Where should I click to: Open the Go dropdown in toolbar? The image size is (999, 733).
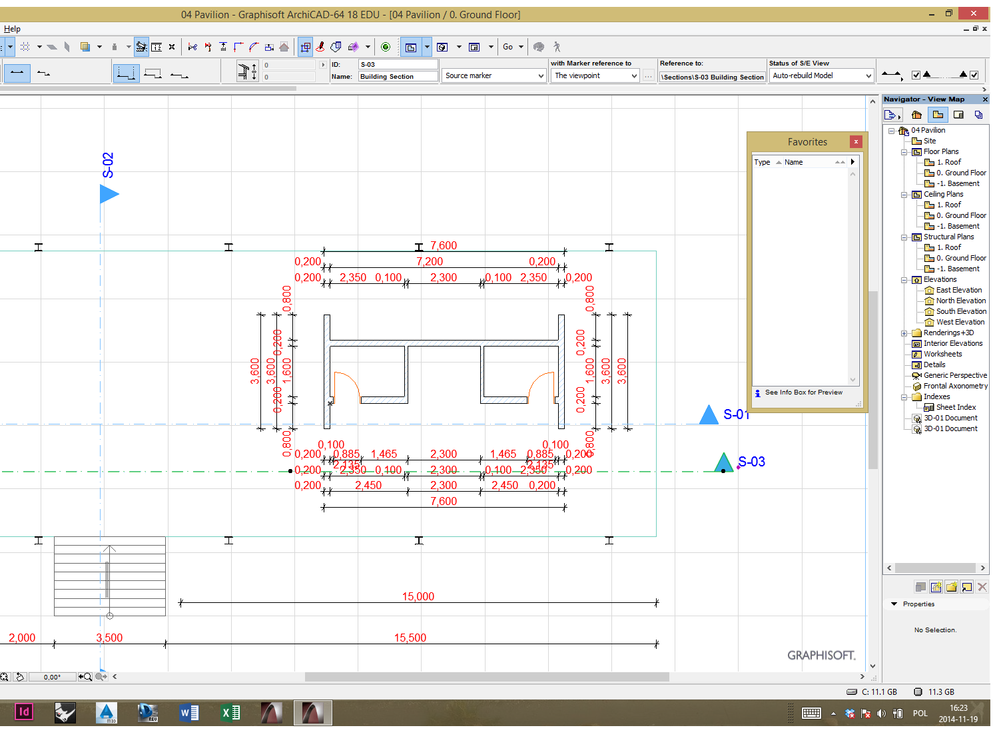tap(513, 47)
